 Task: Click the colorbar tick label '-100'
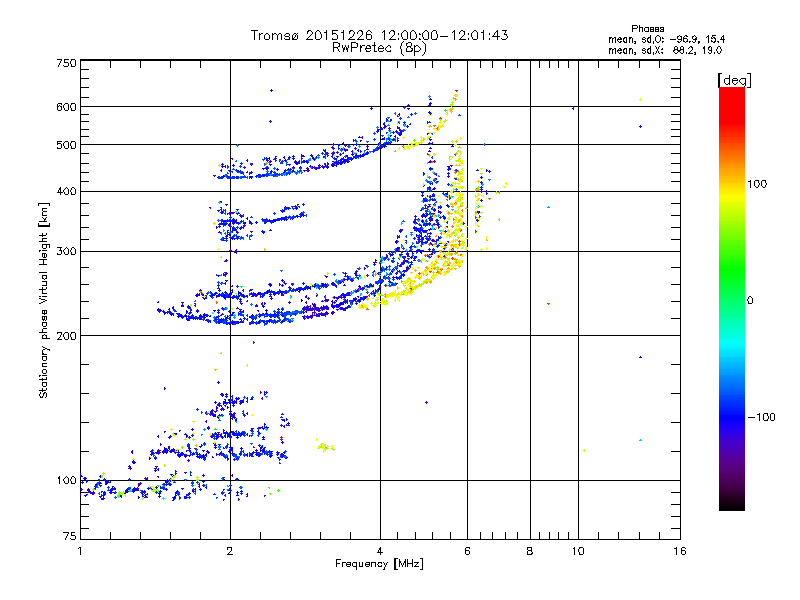pos(761,417)
